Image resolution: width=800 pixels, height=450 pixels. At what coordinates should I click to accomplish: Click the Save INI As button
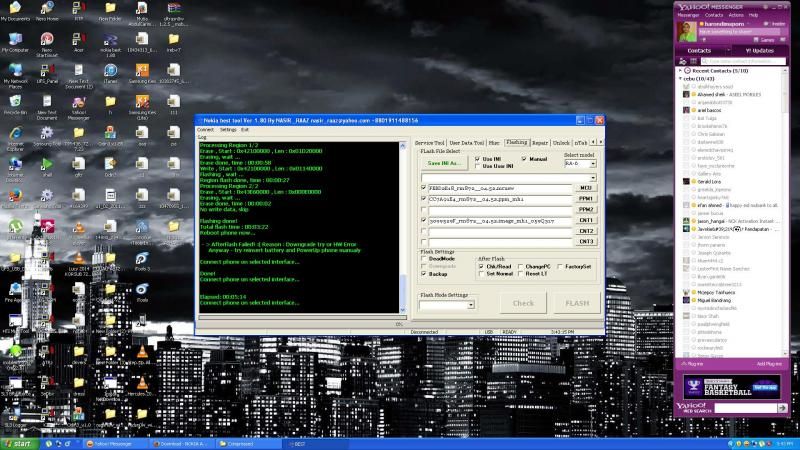444,162
